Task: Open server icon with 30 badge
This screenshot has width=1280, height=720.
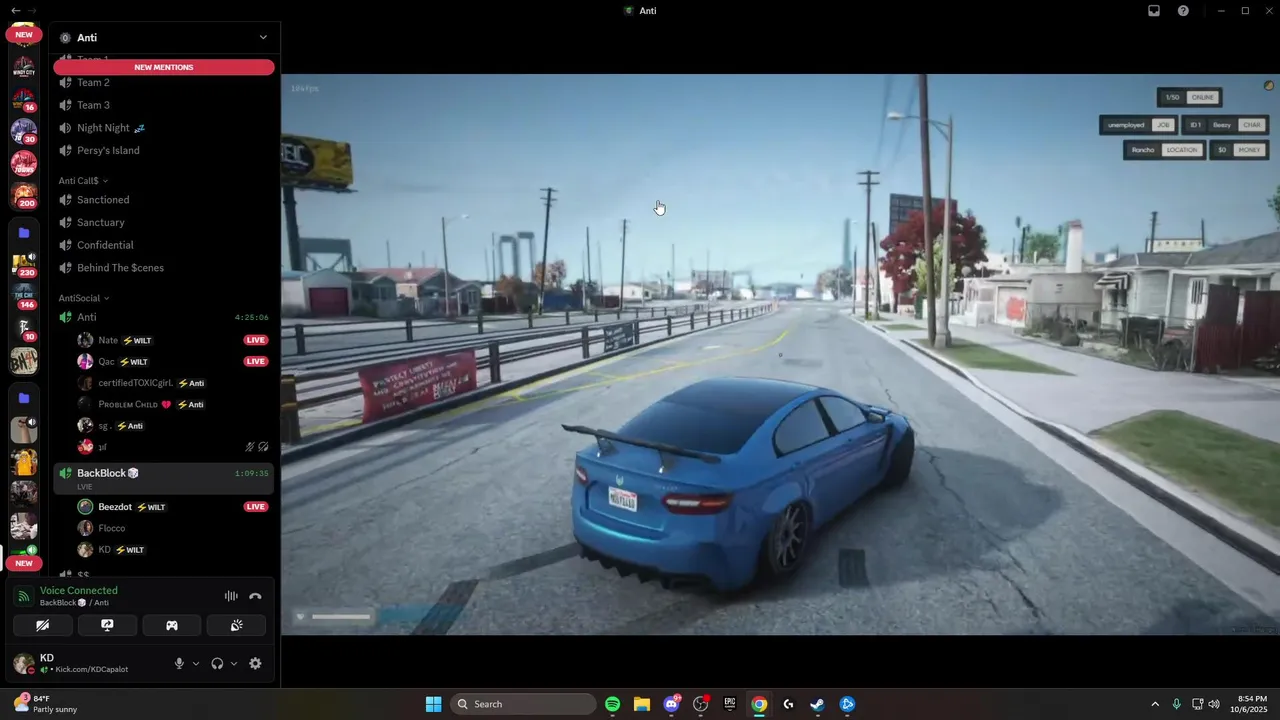Action: (x=24, y=132)
